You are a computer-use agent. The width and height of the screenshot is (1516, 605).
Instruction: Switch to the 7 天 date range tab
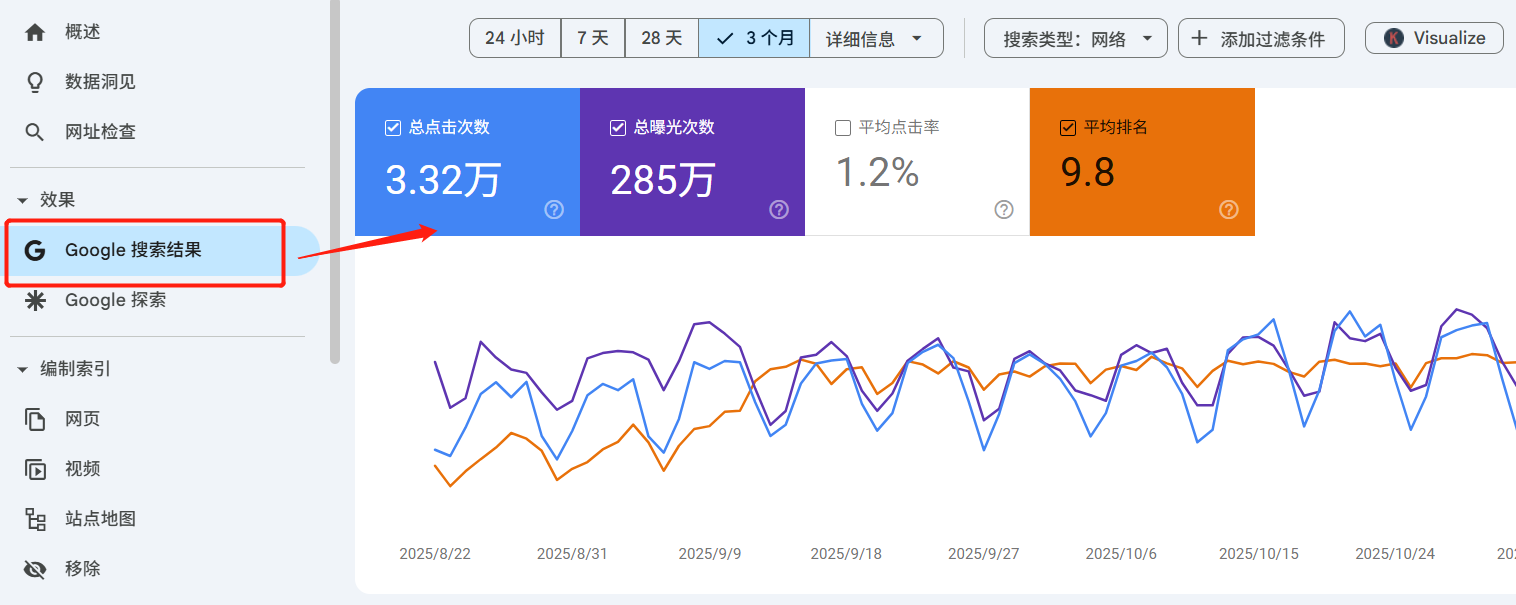pyautogui.click(x=592, y=37)
